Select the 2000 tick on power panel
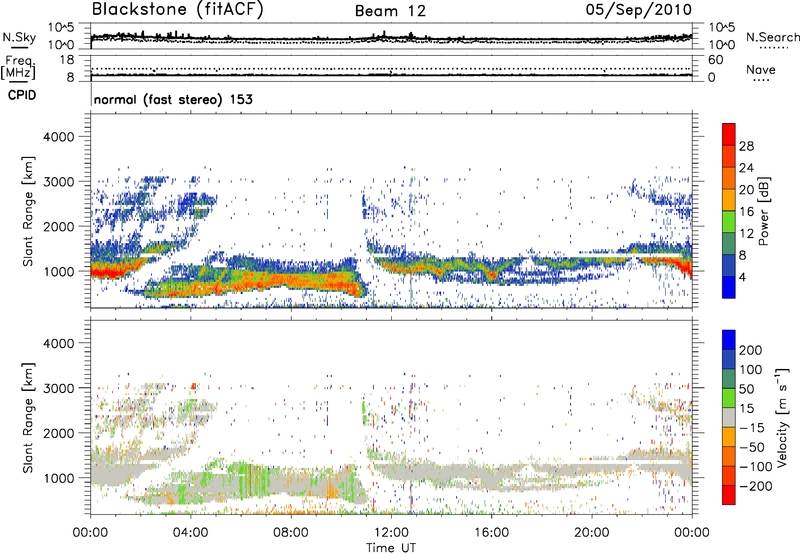 click(59, 226)
